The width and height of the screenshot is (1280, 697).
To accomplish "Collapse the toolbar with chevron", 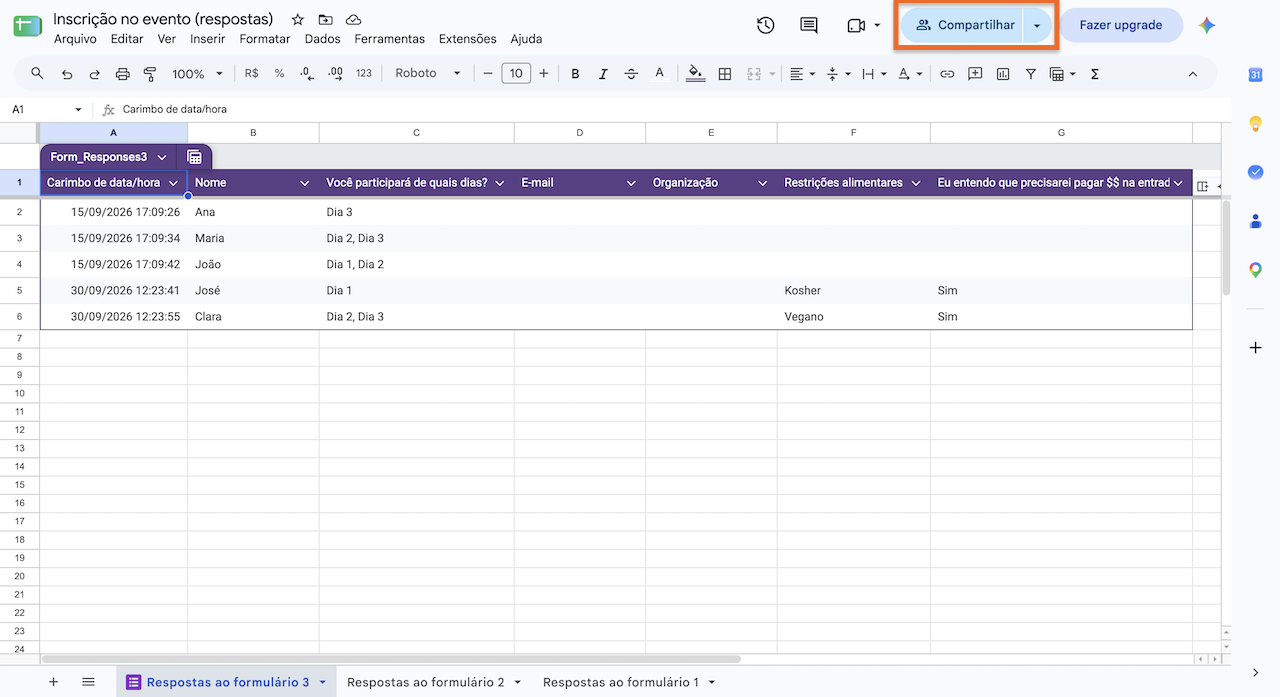I will tap(1192, 73).
